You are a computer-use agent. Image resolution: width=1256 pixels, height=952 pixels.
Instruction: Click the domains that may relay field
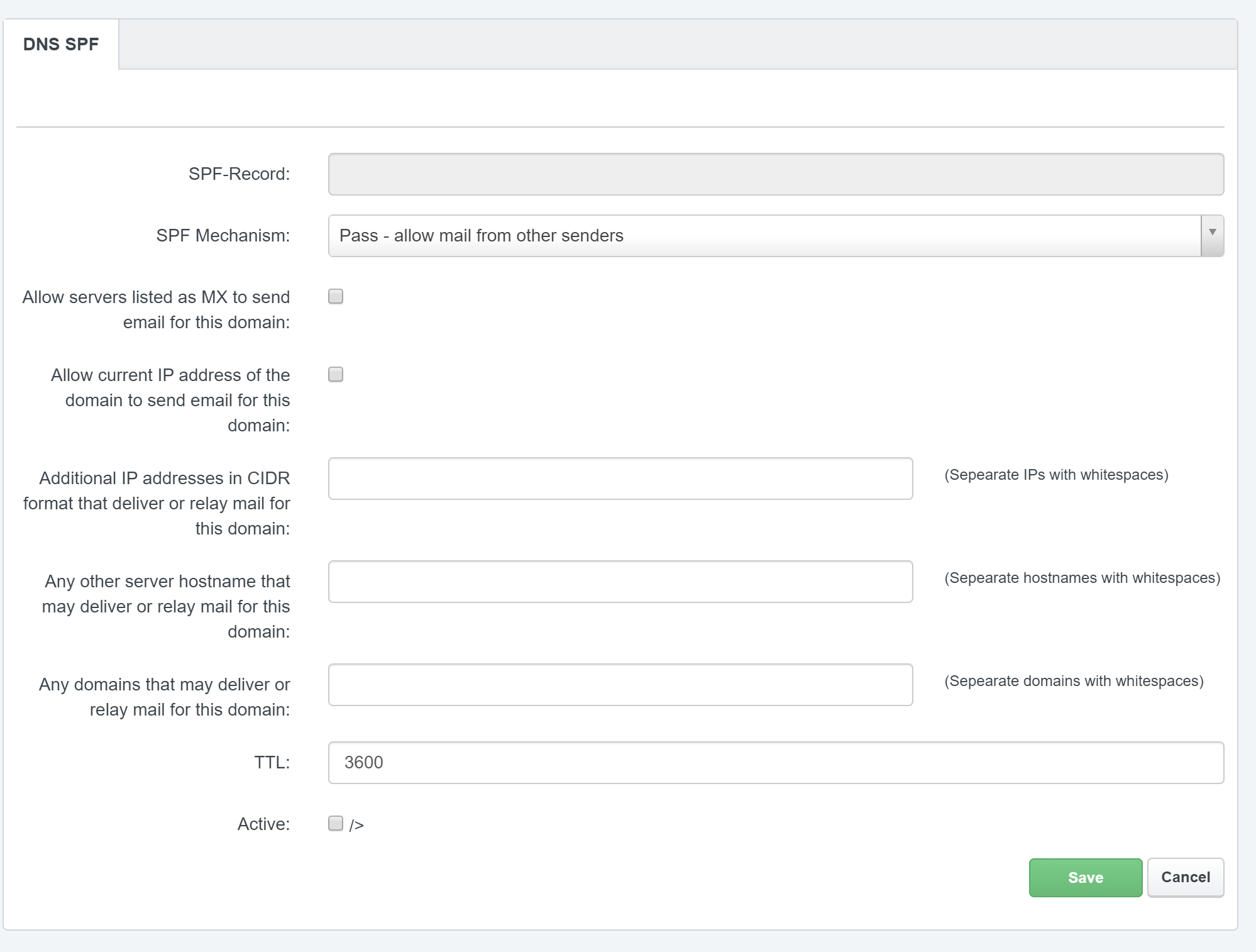click(x=620, y=685)
